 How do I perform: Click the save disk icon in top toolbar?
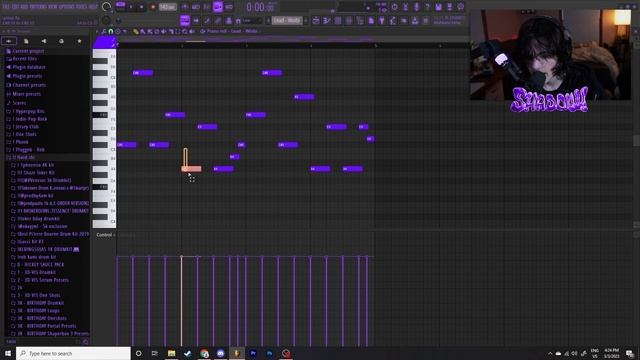(438, 7)
